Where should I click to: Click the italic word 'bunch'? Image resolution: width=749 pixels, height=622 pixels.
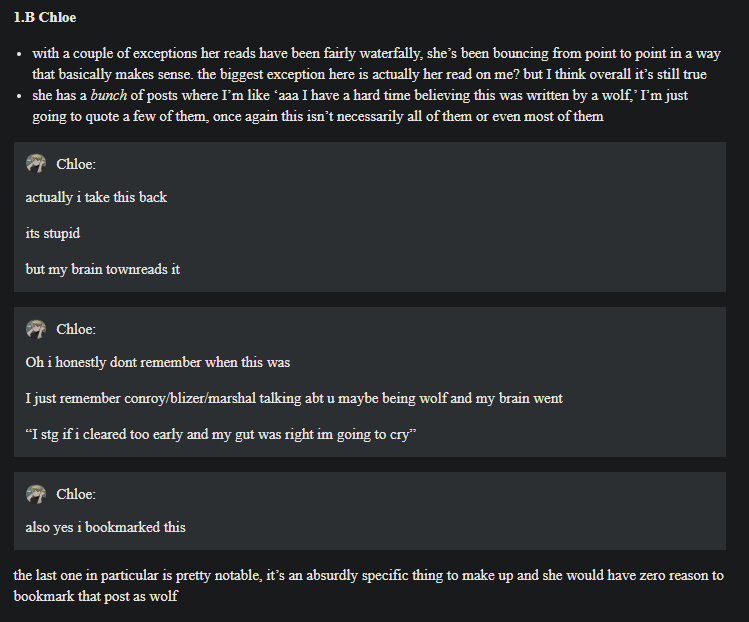108,95
